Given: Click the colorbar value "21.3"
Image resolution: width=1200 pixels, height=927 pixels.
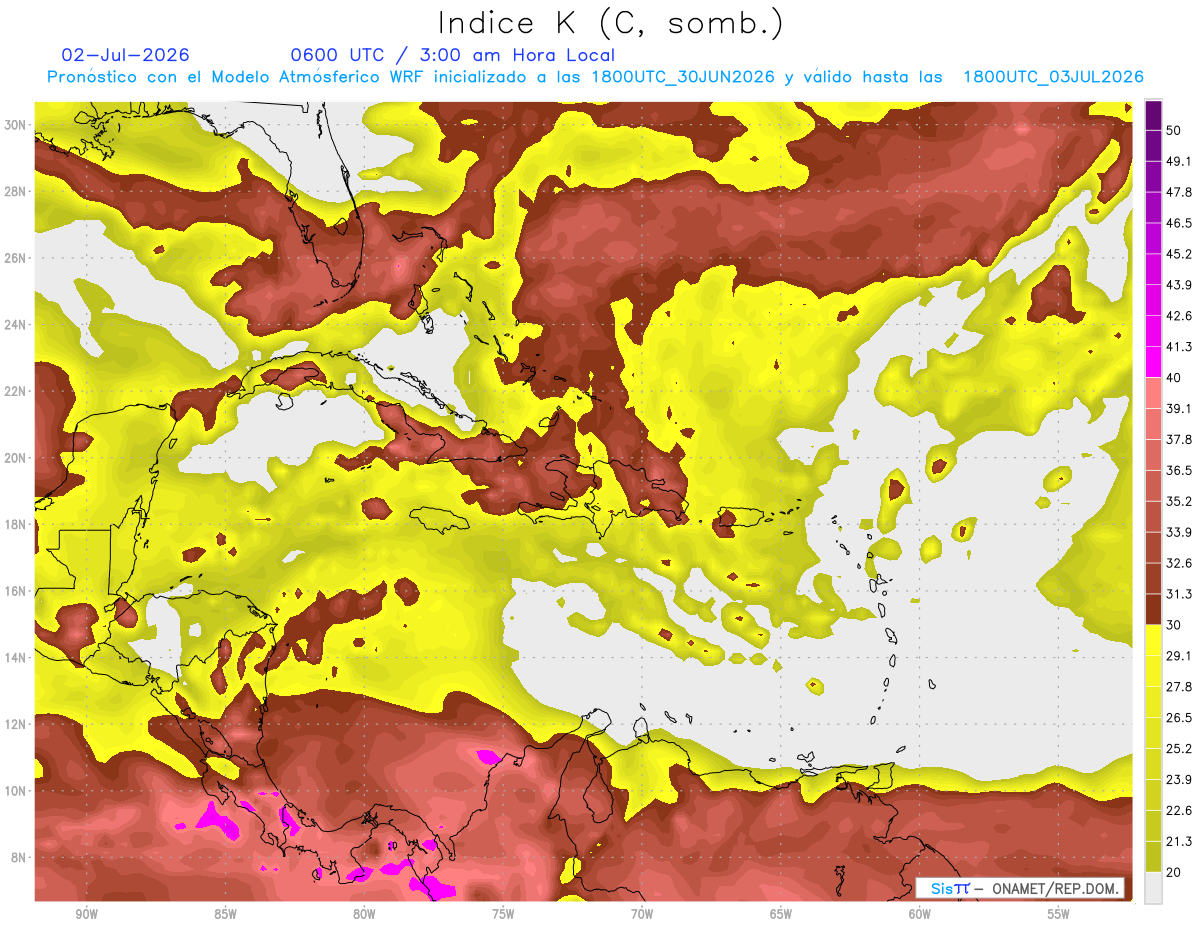Looking at the screenshot, I should pyautogui.click(x=1180, y=842).
